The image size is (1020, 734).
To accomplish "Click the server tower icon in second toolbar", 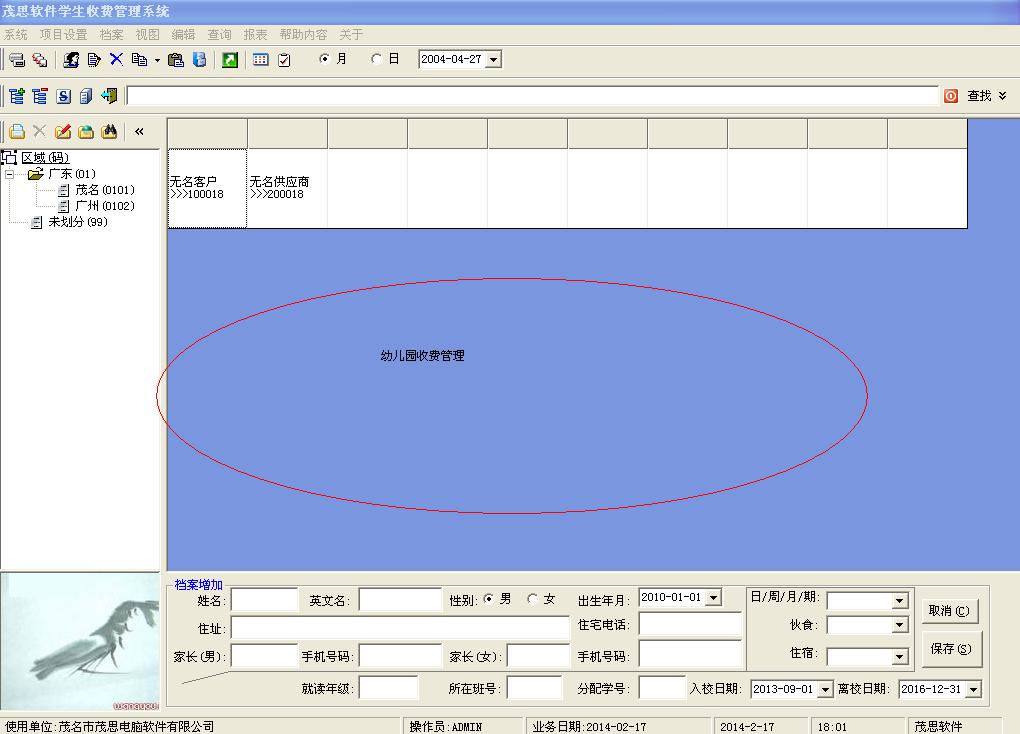I will (x=86, y=96).
